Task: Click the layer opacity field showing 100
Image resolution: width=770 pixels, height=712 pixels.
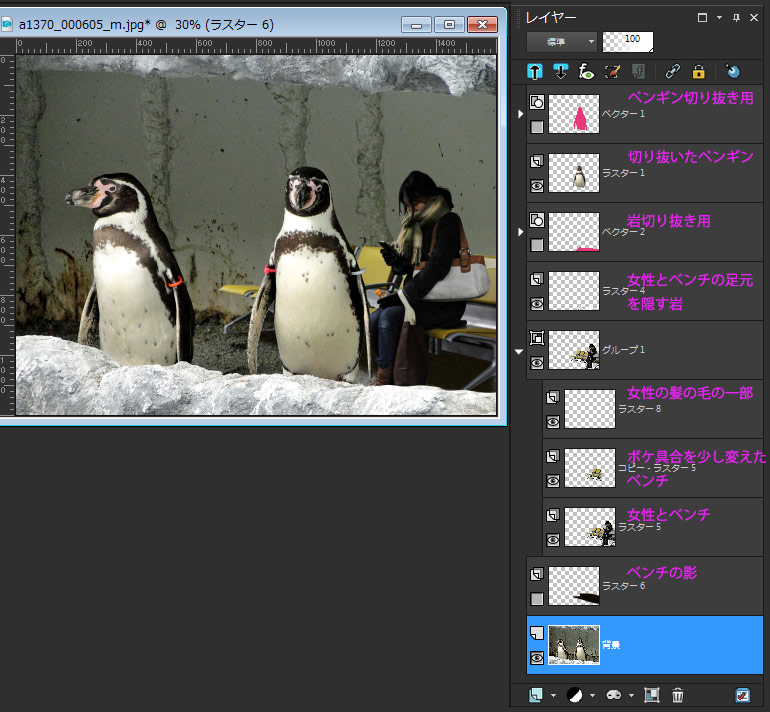Action: (x=627, y=42)
